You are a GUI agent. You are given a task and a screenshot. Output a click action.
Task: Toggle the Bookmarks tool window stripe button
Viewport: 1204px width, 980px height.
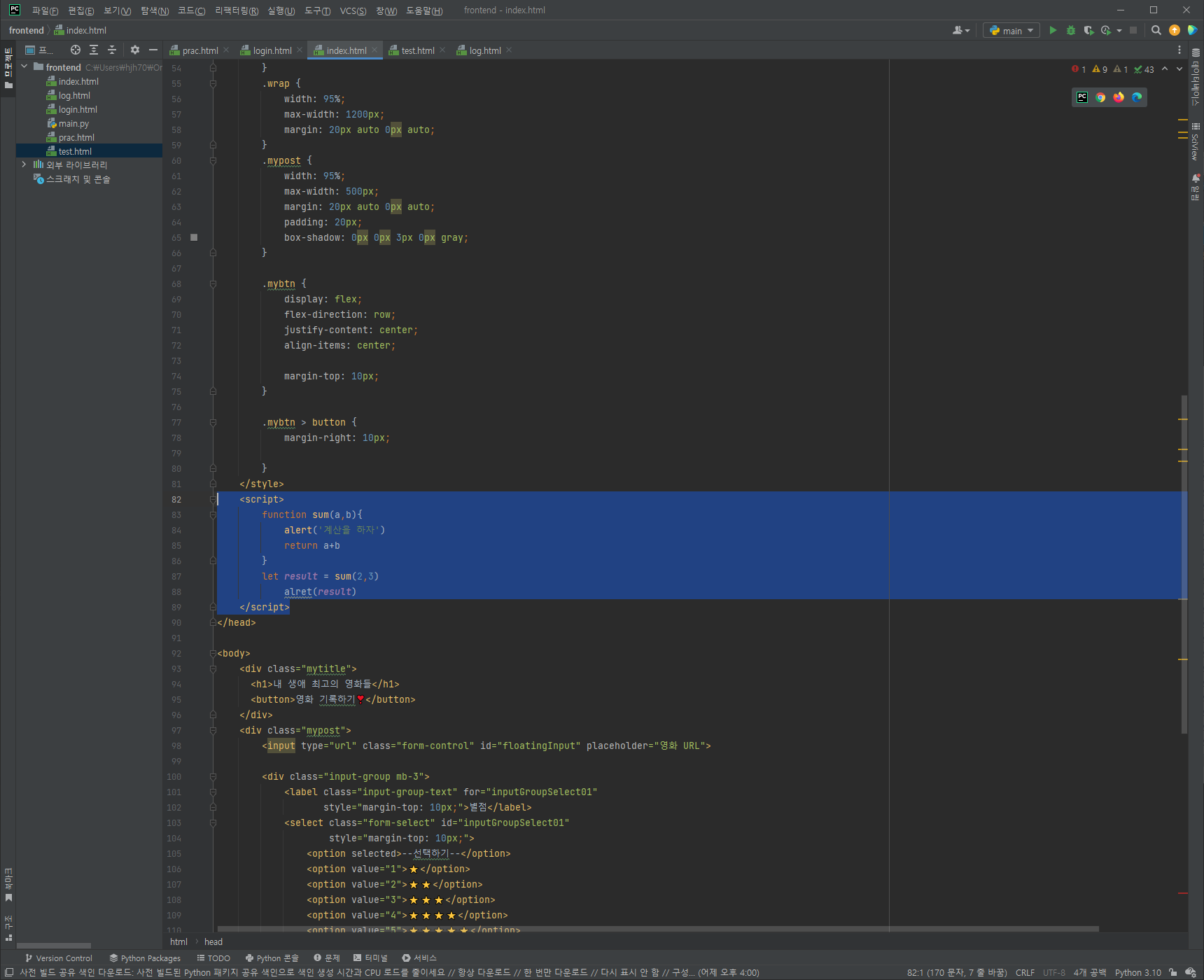tap(8, 885)
